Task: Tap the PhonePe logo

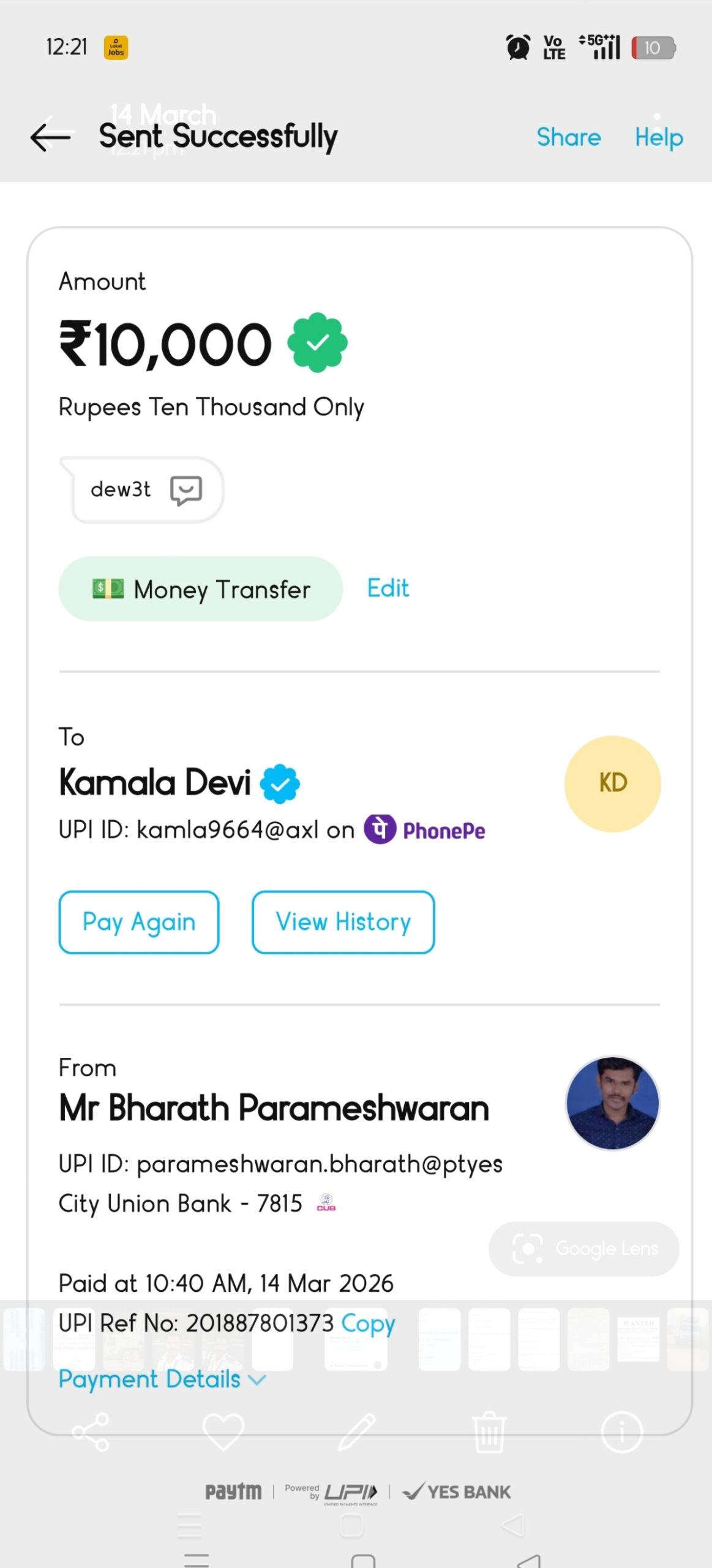Action: [x=425, y=830]
